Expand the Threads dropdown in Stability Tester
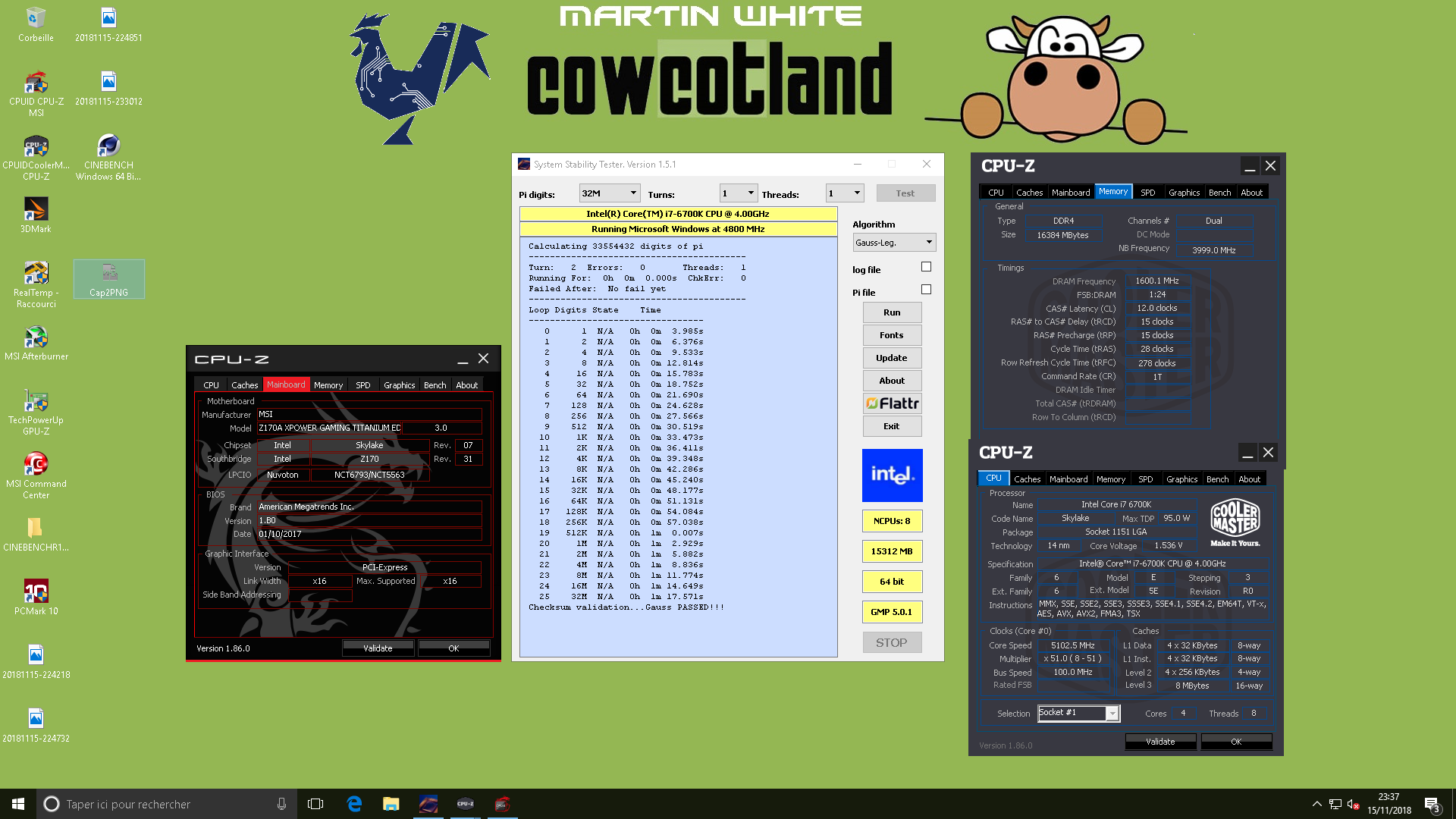 click(845, 193)
